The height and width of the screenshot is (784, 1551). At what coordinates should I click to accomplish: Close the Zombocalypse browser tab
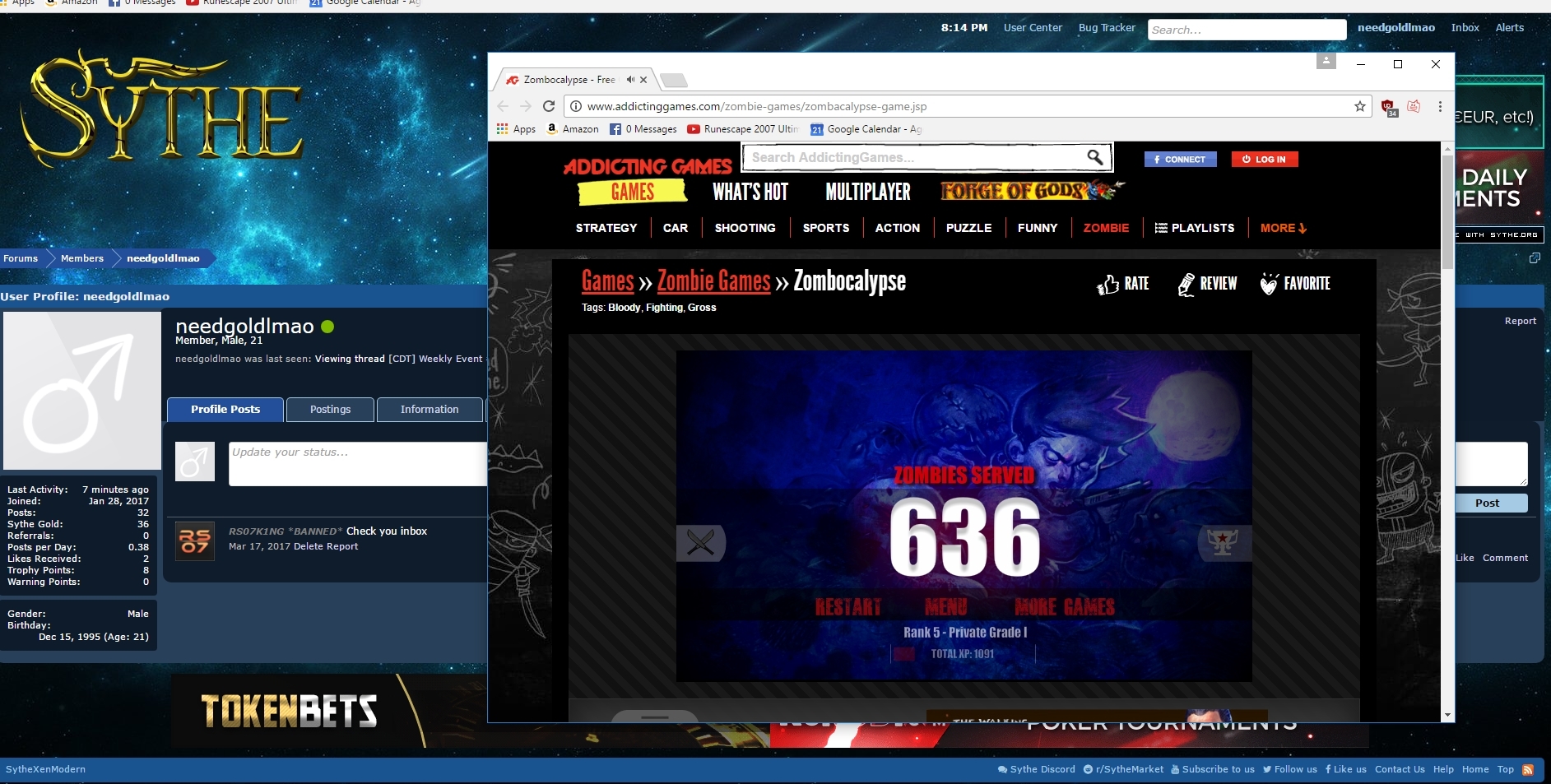[643, 80]
